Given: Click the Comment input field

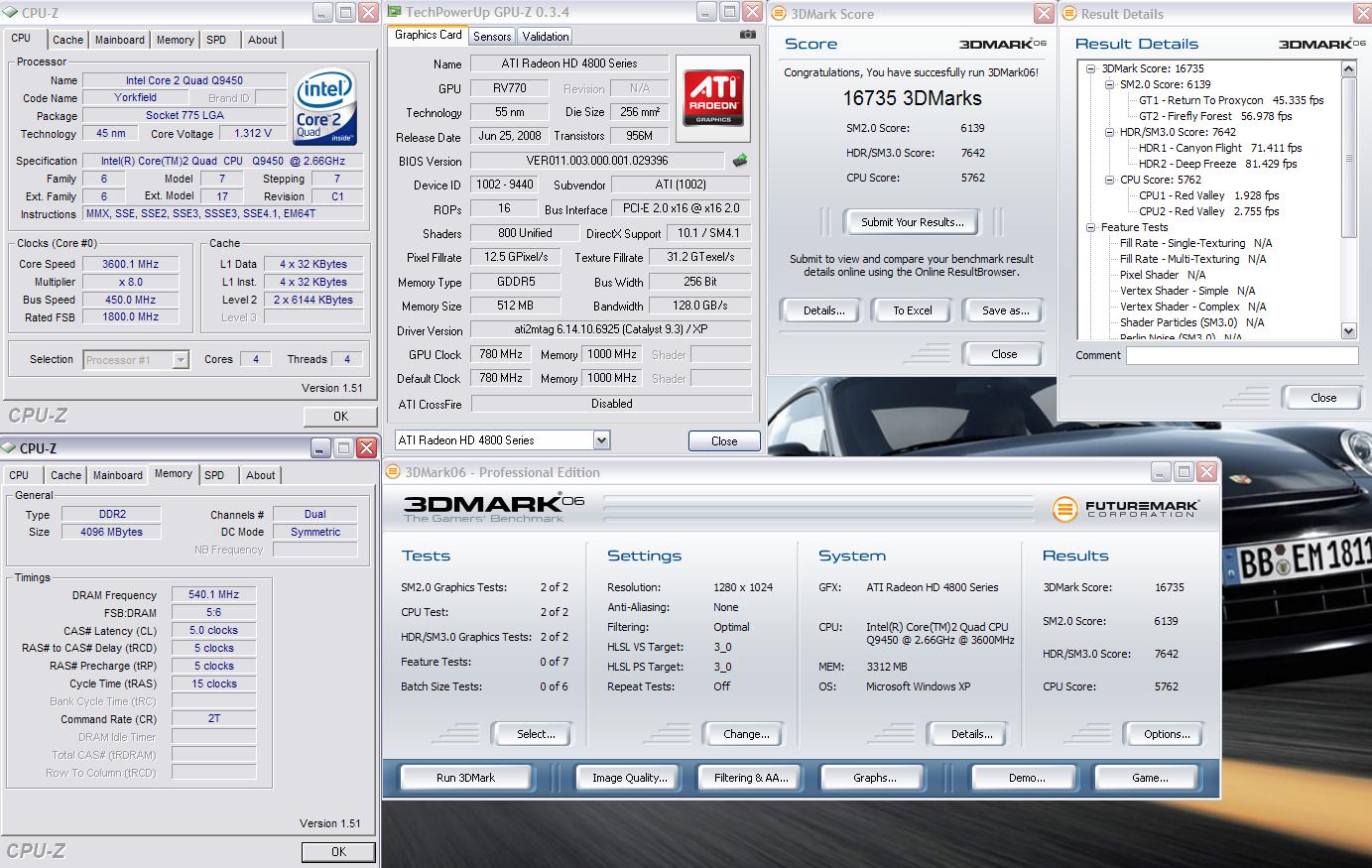Looking at the screenshot, I should (x=1241, y=355).
